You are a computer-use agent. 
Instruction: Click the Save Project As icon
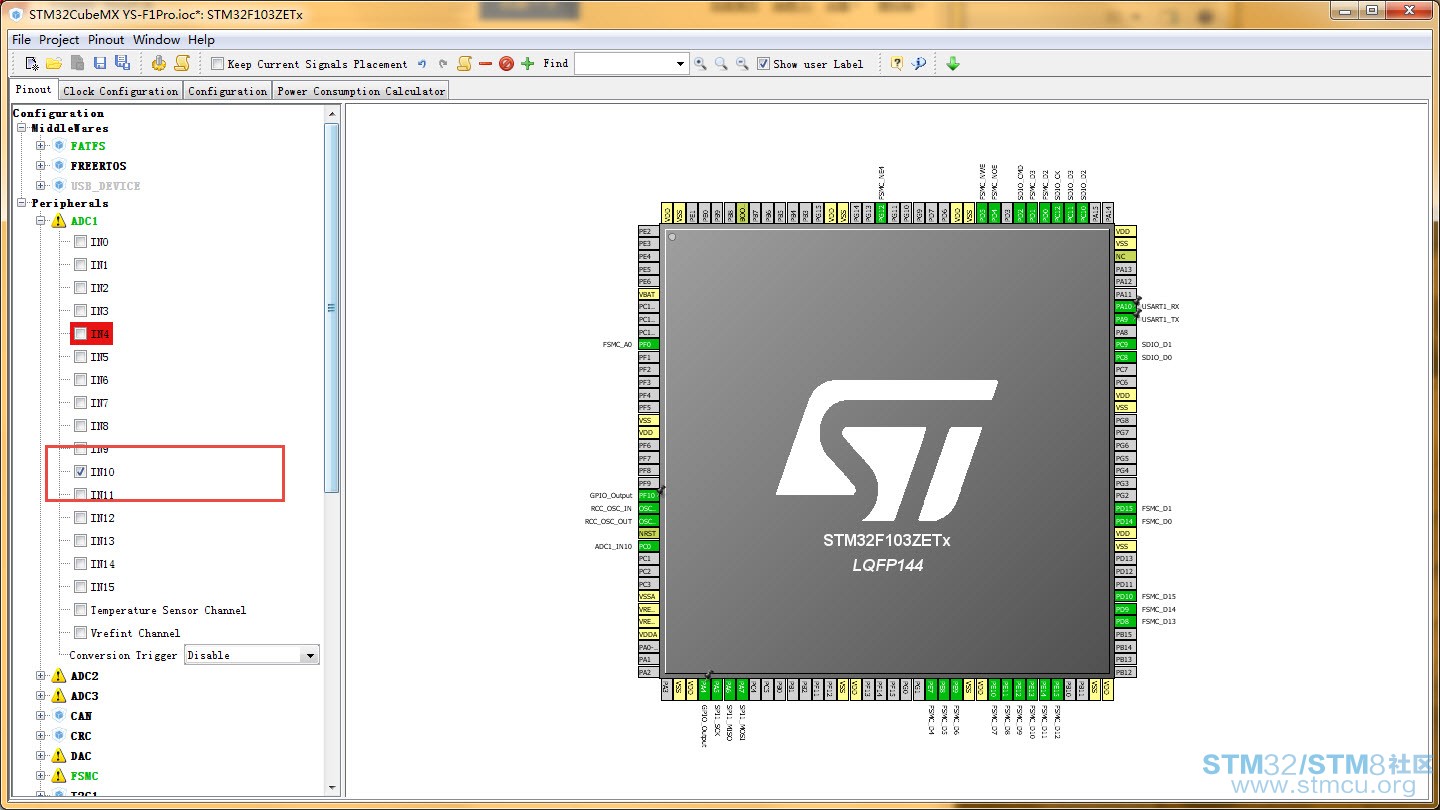click(x=122, y=63)
